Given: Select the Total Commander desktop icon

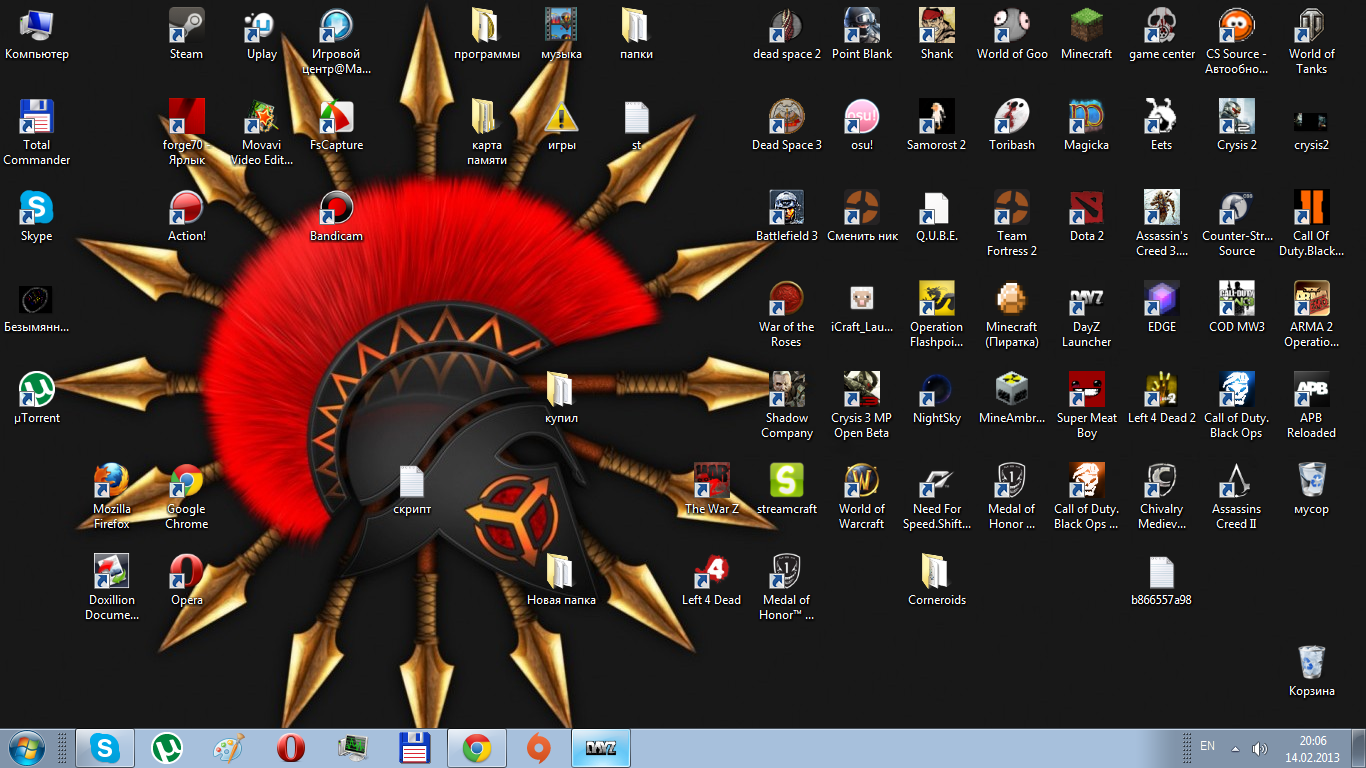Looking at the screenshot, I should (x=37, y=133).
